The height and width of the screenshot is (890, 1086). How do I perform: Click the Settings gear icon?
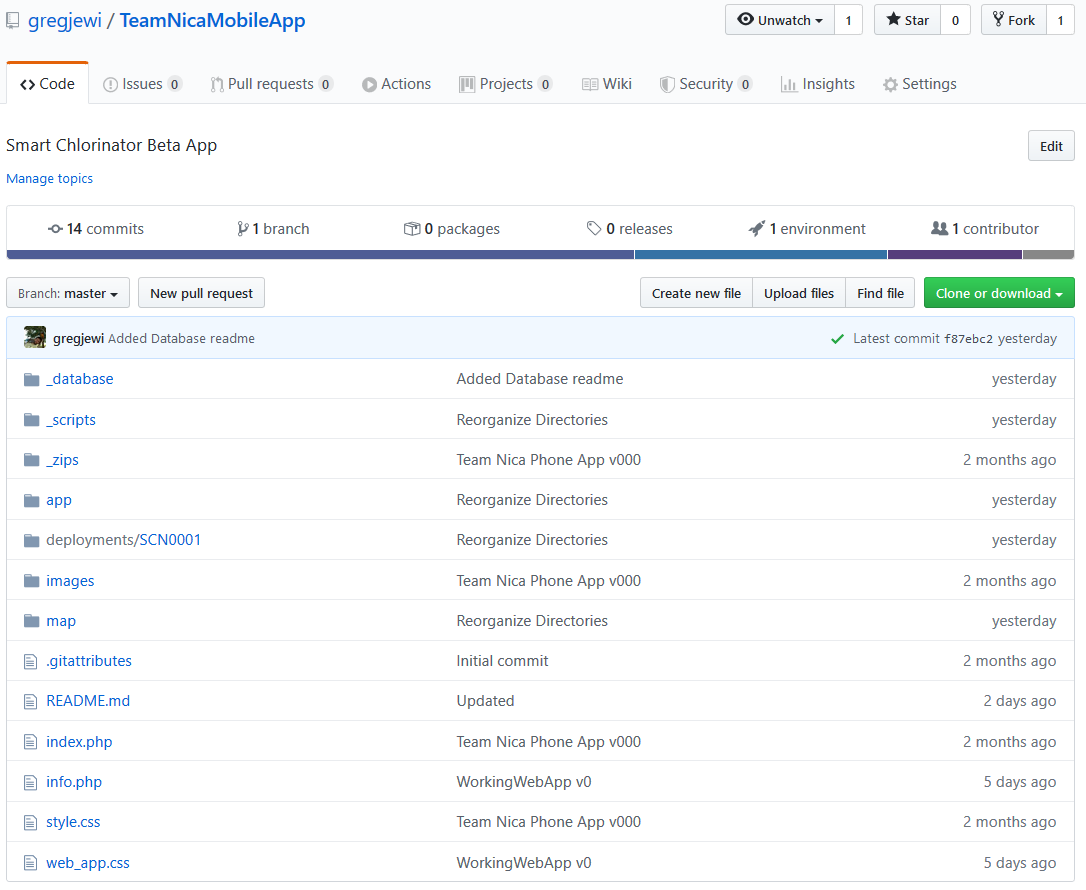pyautogui.click(x=890, y=84)
